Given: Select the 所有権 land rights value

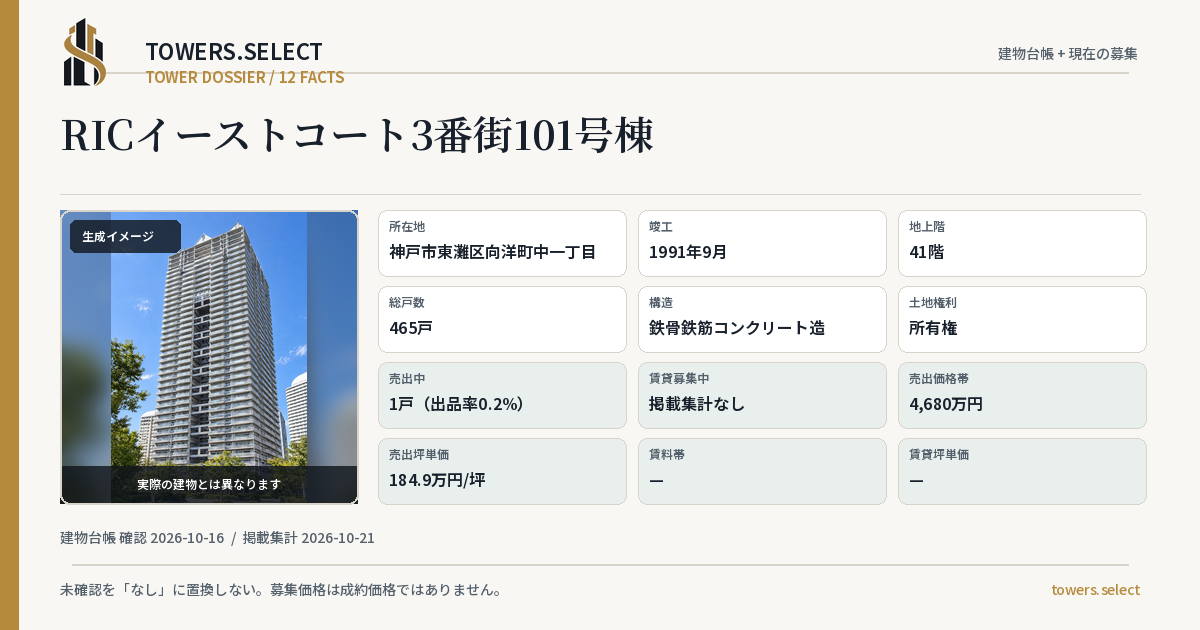Looking at the screenshot, I should tap(934, 328).
